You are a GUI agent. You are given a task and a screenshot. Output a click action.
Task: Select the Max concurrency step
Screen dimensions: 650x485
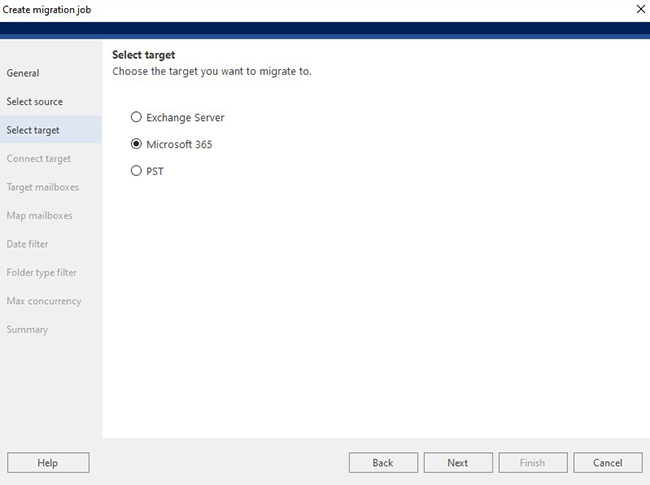43,301
